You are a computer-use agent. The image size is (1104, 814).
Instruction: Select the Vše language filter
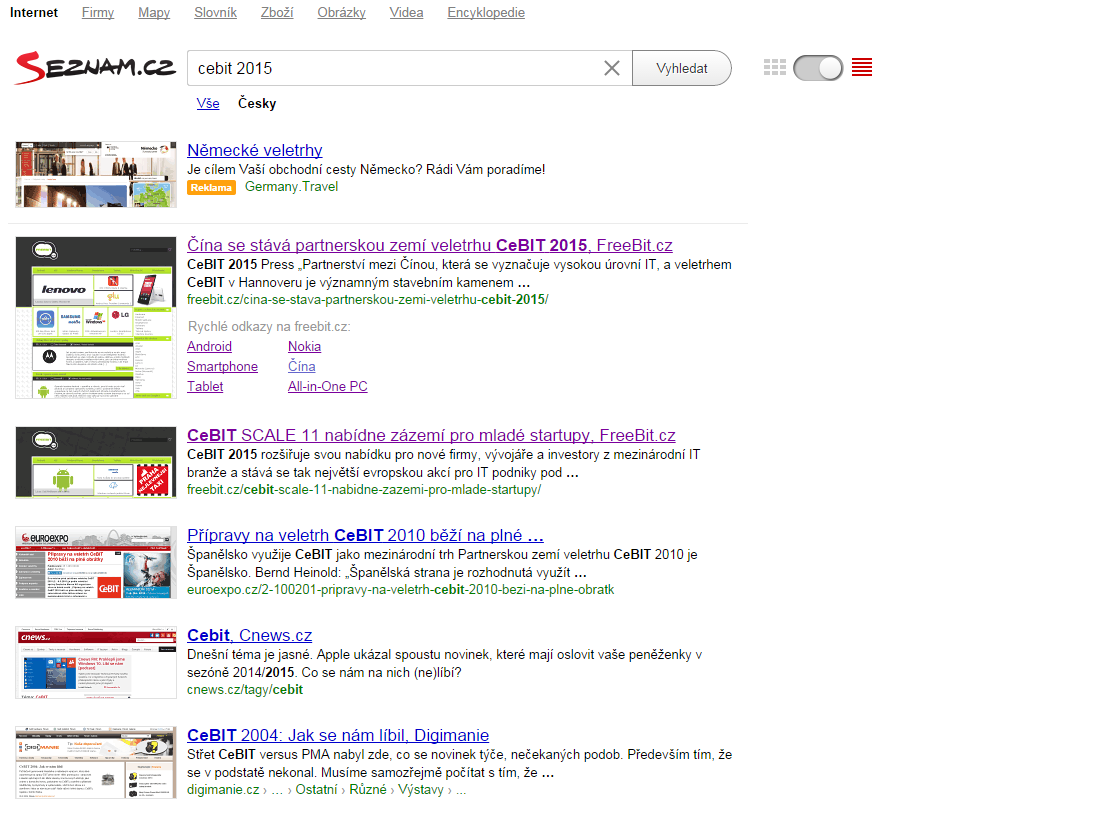pos(208,104)
